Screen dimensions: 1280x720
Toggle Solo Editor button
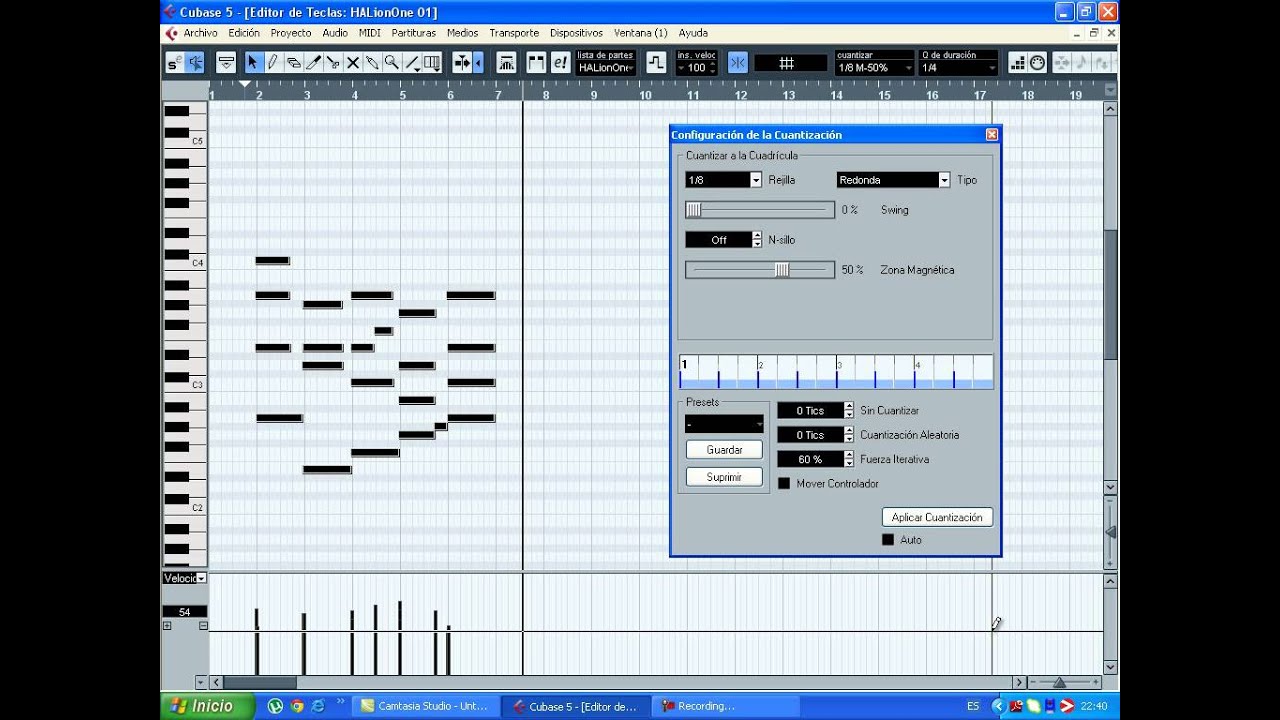pos(174,62)
